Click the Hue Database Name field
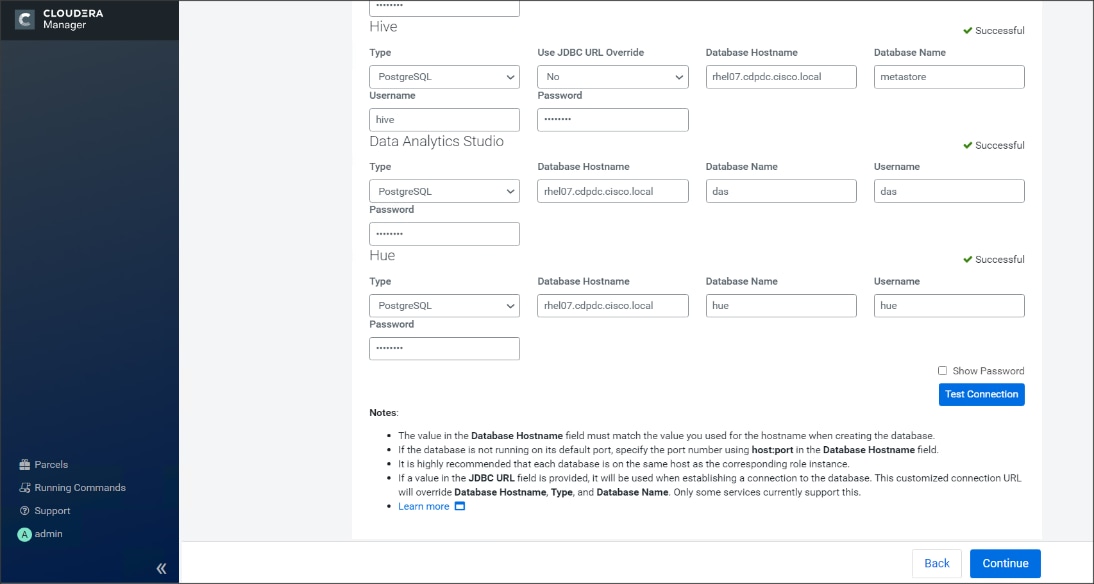Screen dimensions: 1094x584 [x=781, y=306]
